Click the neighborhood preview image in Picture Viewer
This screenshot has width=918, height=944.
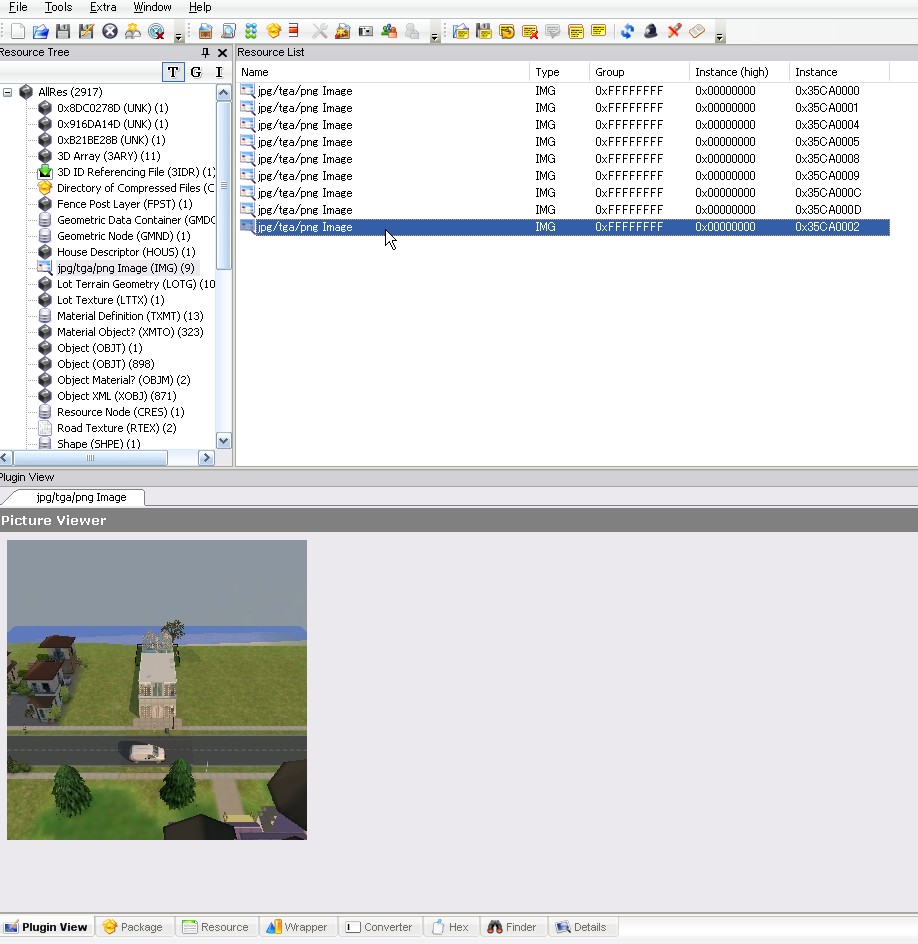click(157, 690)
